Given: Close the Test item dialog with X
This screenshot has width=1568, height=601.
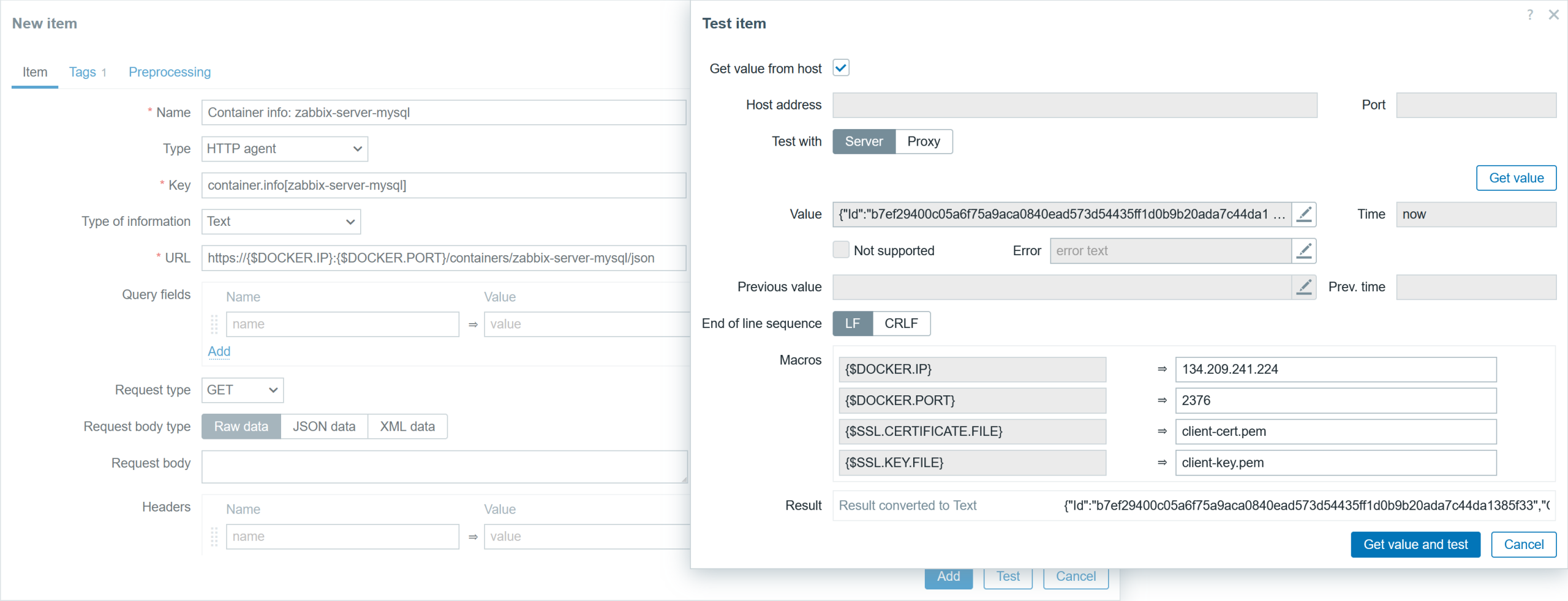Looking at the screenshot, I should tap(1554, 15).
